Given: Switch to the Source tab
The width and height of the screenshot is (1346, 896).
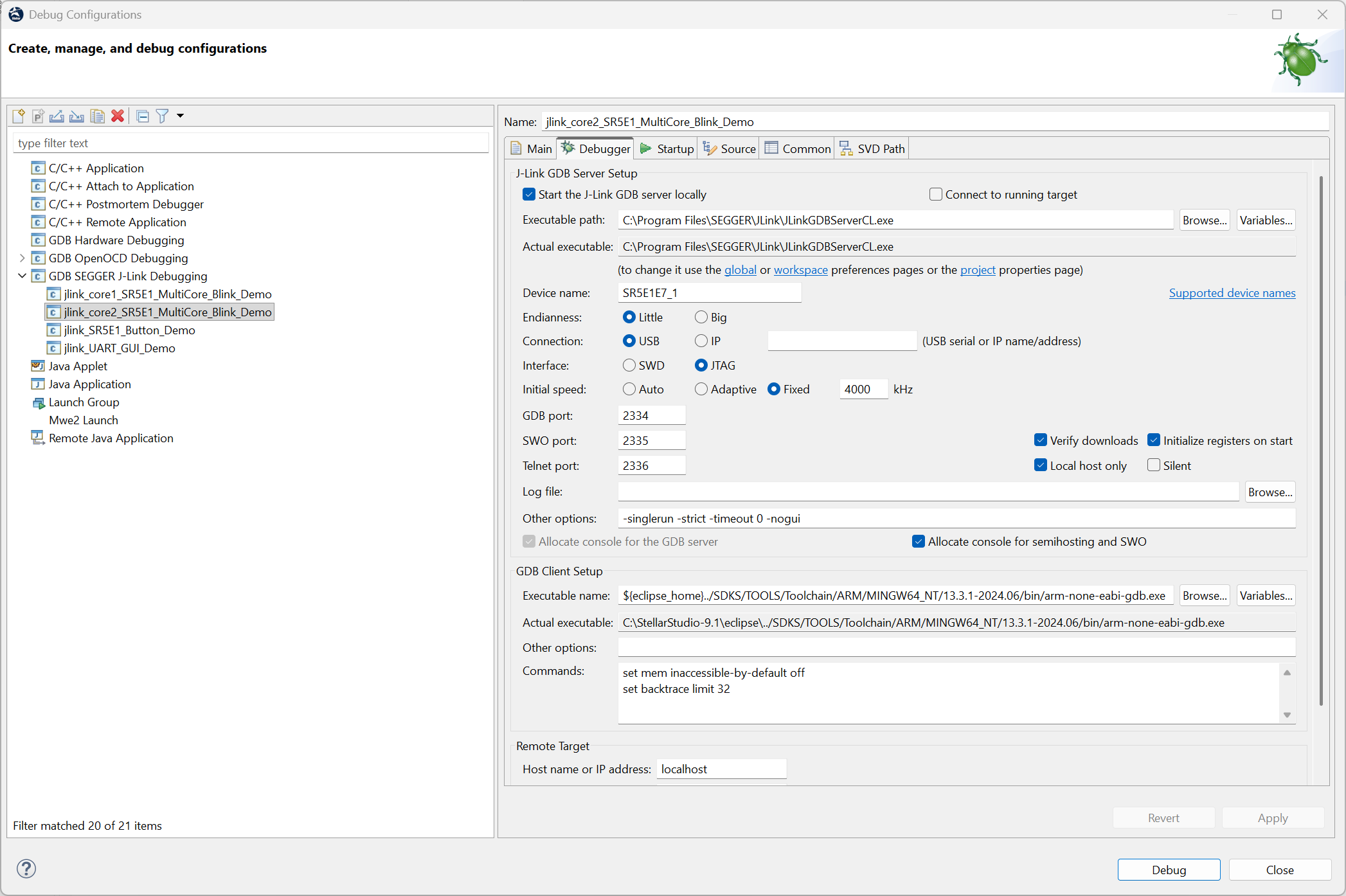Looking at the screenshot, I should click(x=730, y=149).
